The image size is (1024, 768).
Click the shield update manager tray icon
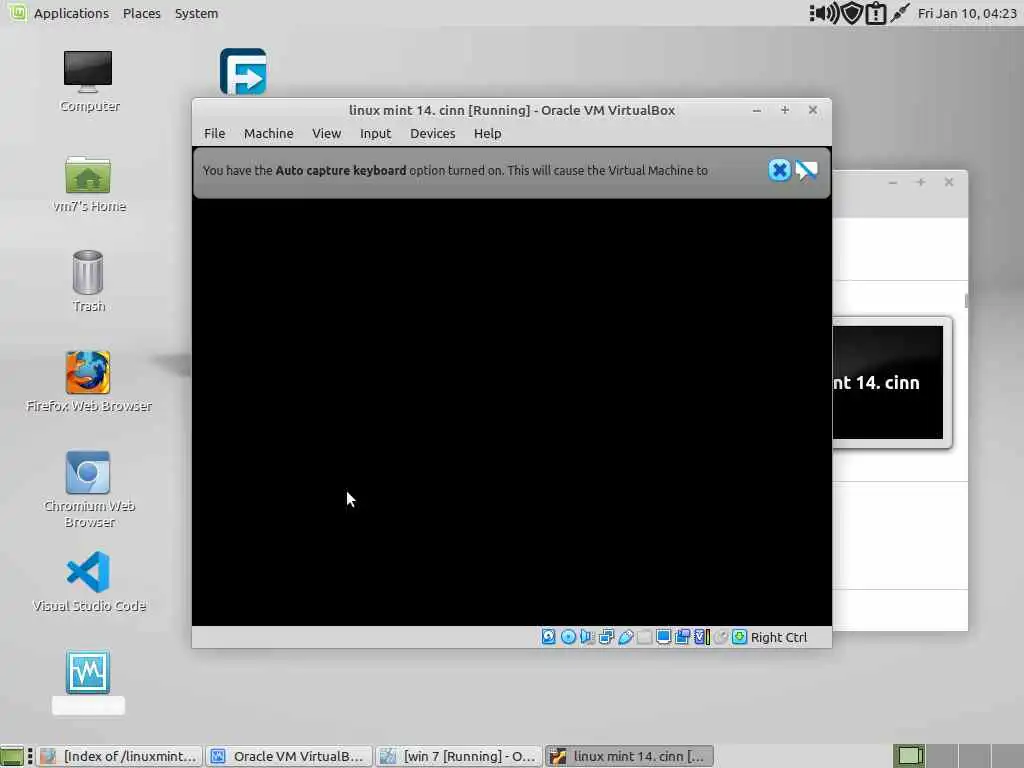[852, 13]
